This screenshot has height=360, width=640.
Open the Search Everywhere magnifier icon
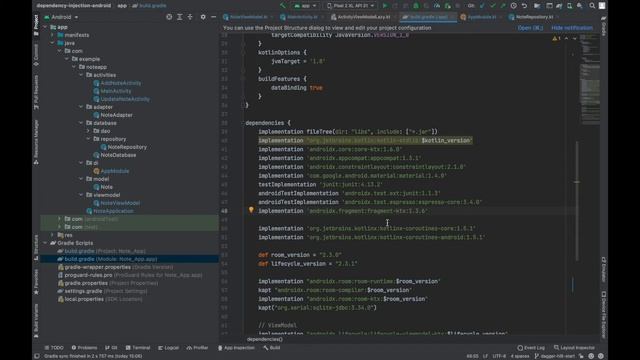click(592, 6)
